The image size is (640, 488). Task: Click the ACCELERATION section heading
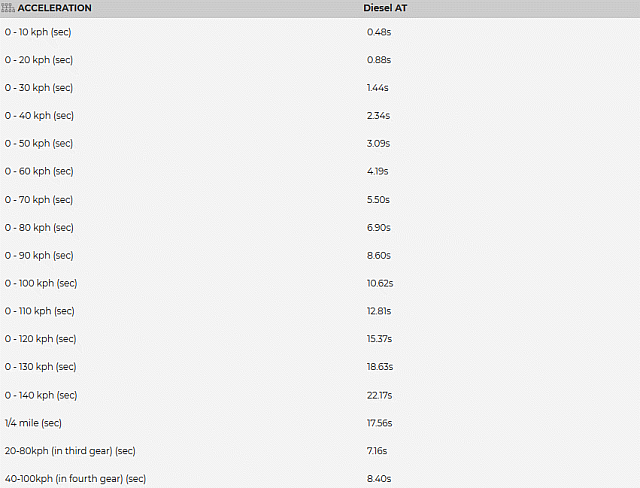[54, 8]
